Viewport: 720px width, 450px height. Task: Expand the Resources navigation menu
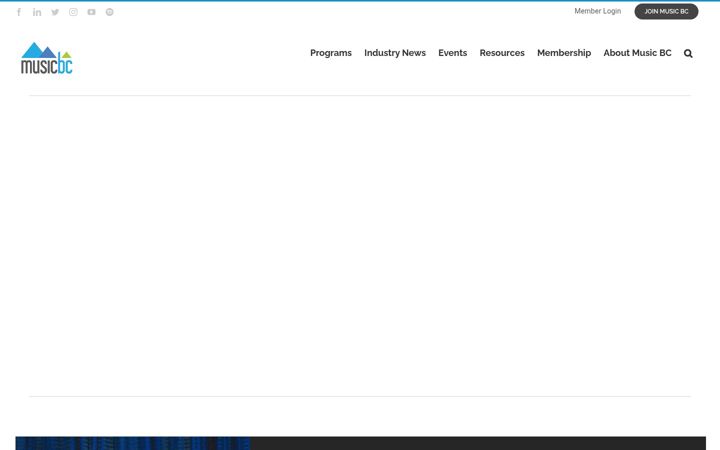click(x=502, y=53)
